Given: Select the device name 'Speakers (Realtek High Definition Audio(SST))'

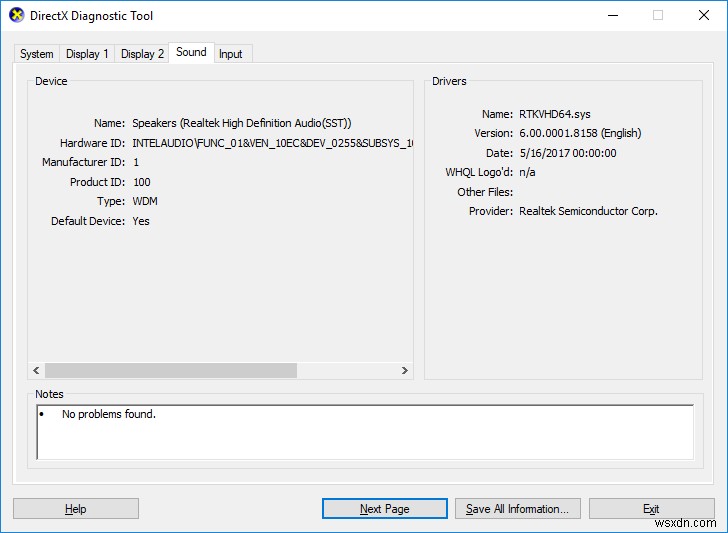Looking at the screenshot, I should (242, 123).
